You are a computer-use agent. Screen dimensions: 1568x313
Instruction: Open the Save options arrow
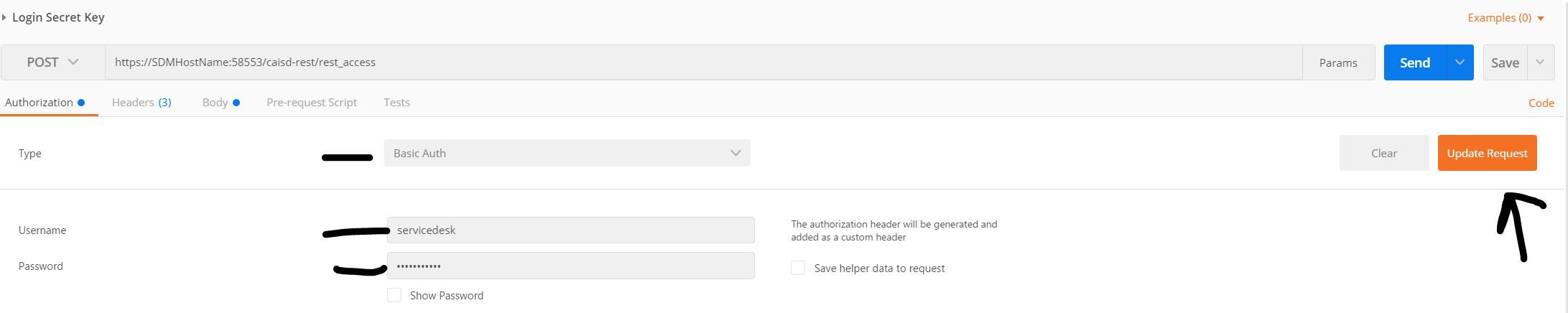click(x=1540, y=62)
